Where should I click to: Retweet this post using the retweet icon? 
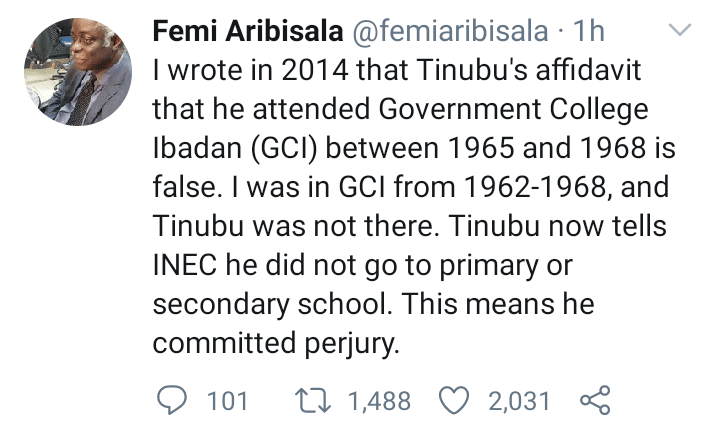312,400
